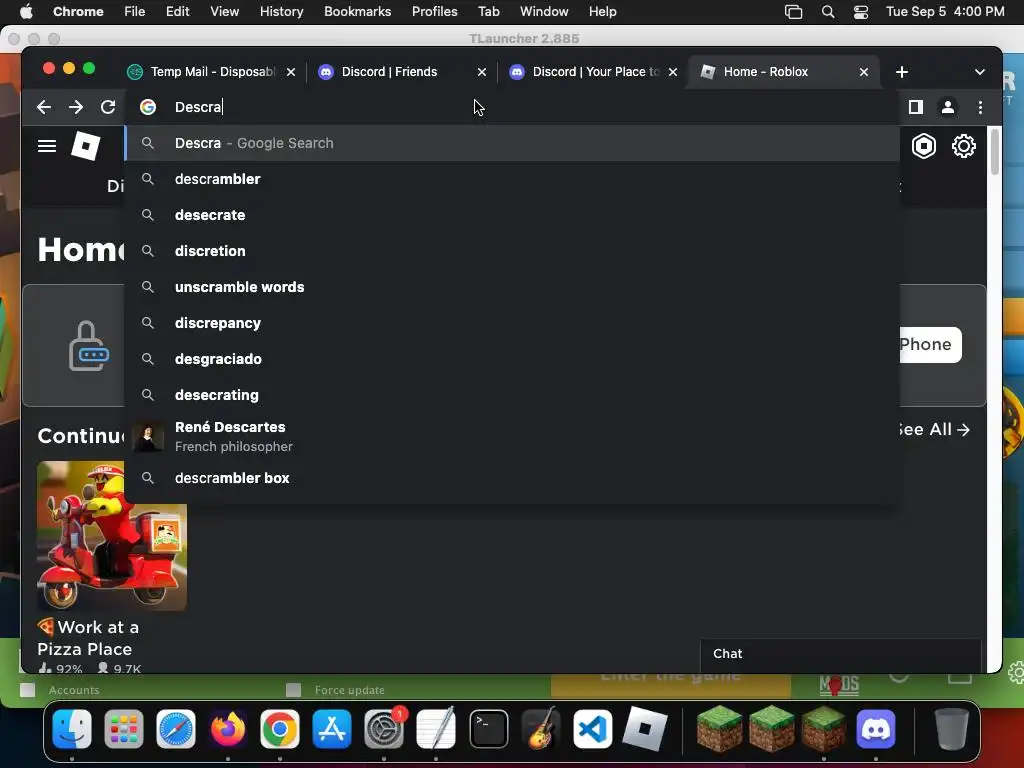Click the Roblox logo icon
Viewport: 1024px width, 768px height.
pyautogui.click(x=86, y=146)
